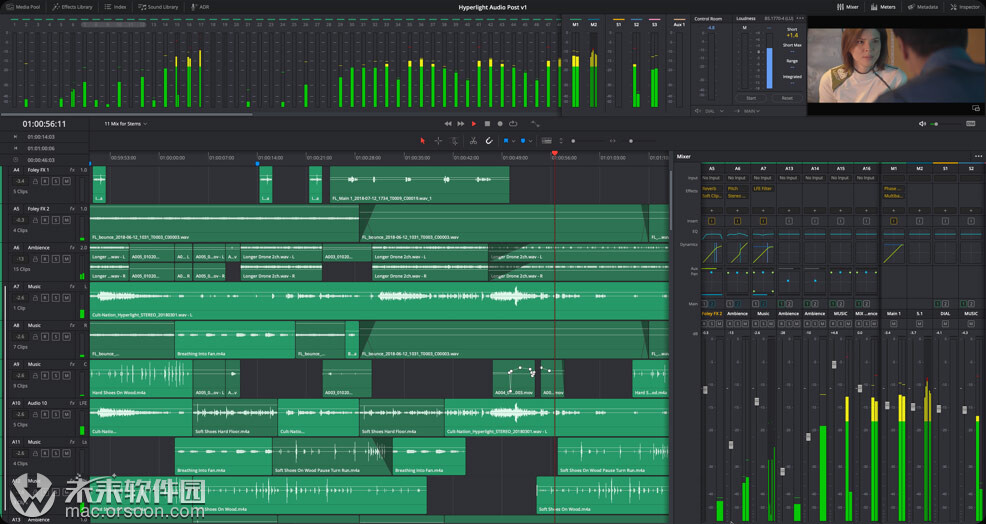Add a blue marker on the timeline
Screen dimensions: 986x524
(x=523, y=141)
